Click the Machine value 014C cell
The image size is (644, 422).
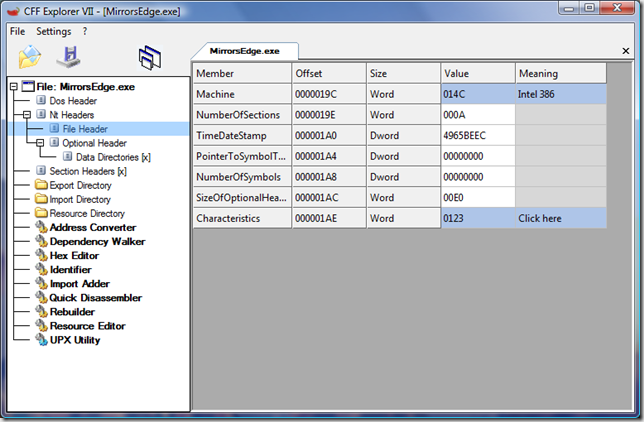tap(478, 94)
